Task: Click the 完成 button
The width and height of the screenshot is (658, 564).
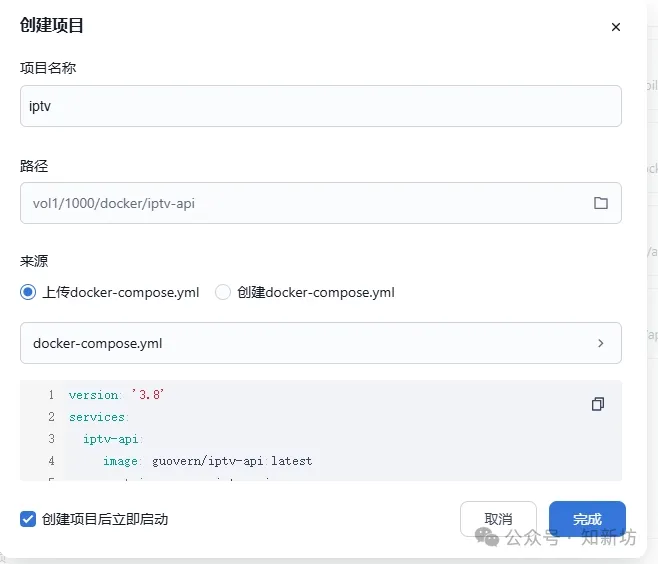Action: [x=587, y=519]
